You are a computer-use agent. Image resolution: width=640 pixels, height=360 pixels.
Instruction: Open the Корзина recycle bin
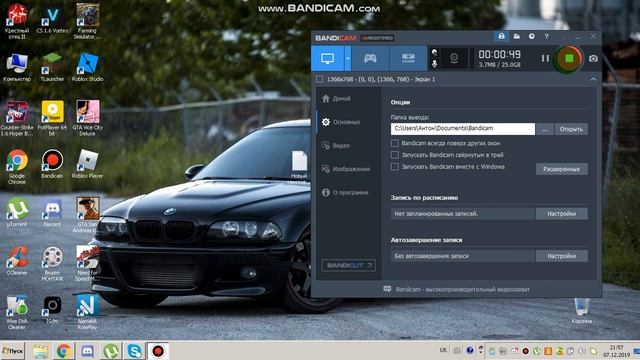(582, 310)
